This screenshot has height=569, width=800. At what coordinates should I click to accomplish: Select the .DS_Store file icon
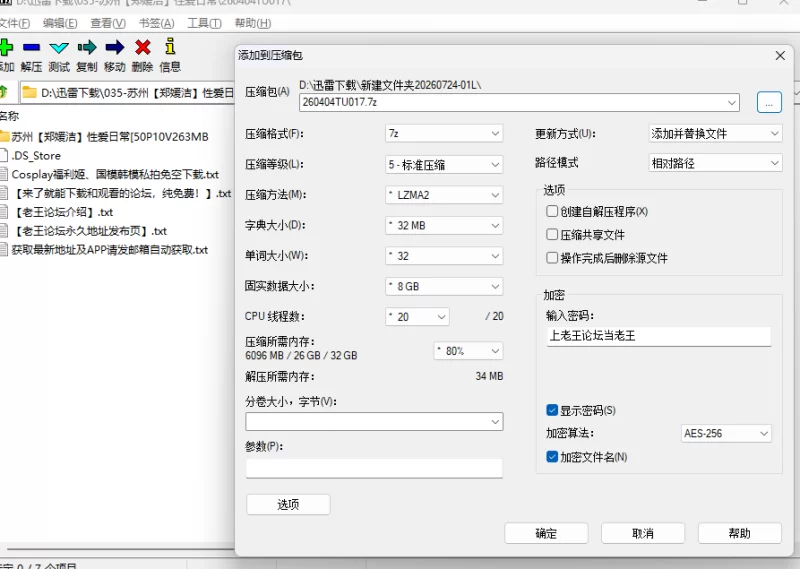click(4, 155)
